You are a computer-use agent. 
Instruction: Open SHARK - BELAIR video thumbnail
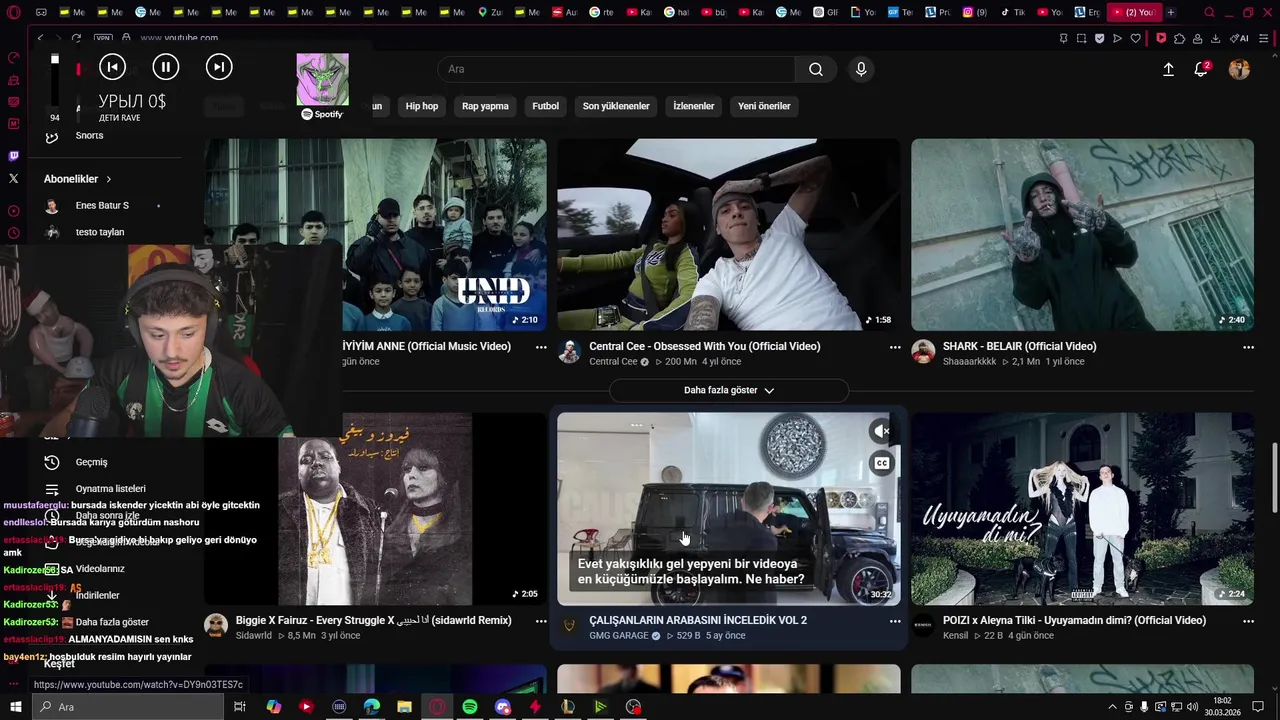click(1082, 235)
